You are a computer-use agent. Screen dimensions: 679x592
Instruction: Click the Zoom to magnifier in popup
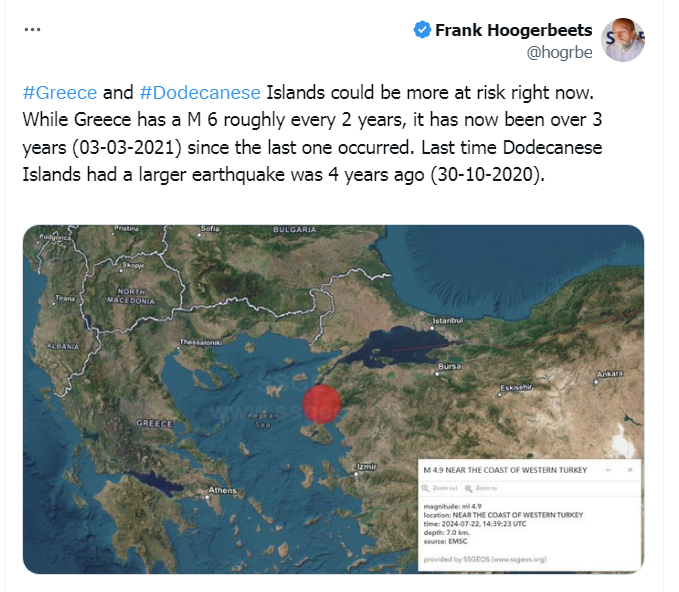pos(468,487)
